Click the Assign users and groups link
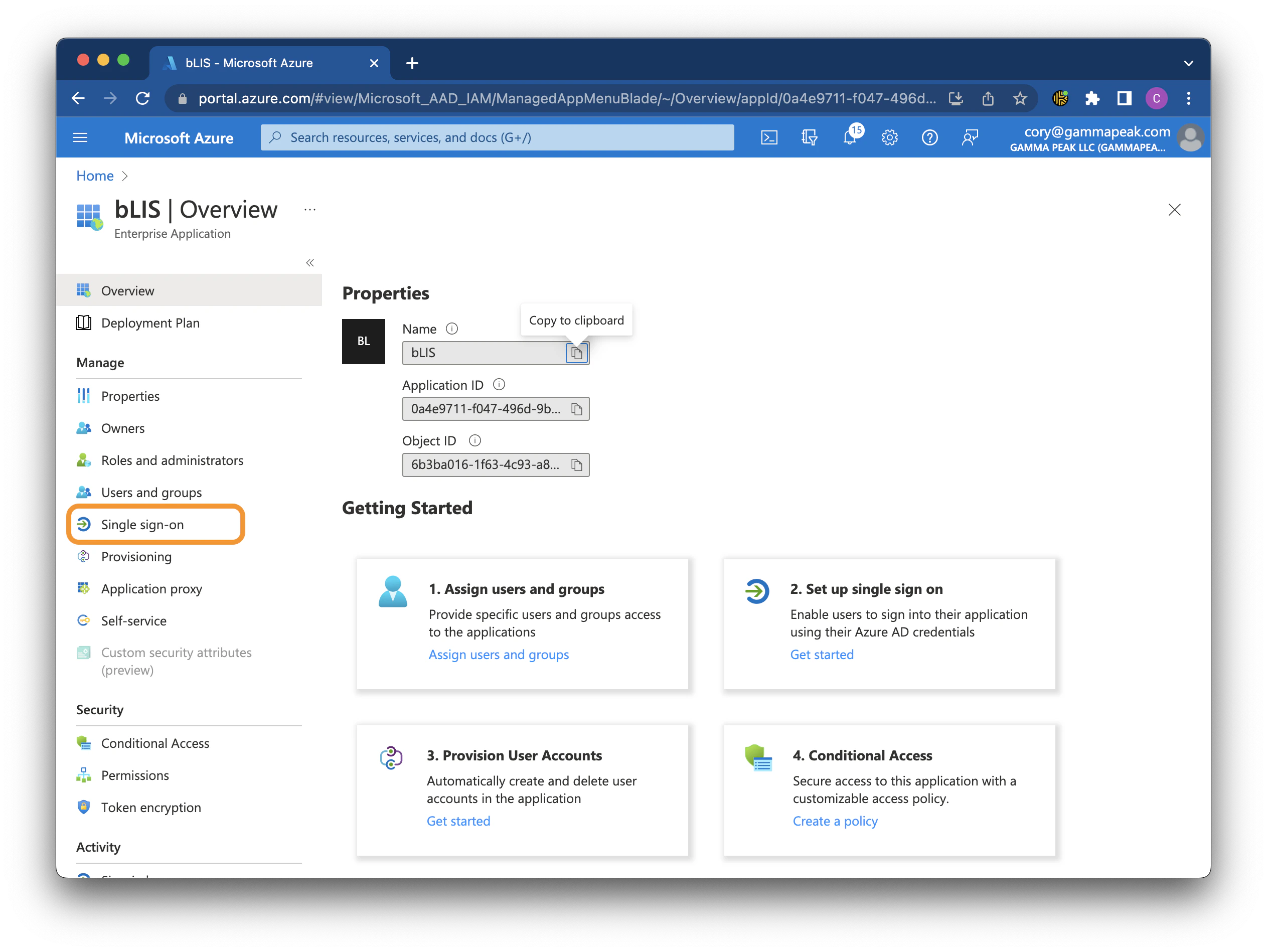This screenshot has height=952, width=1267. pyautogui.click(x=498, y=654)
